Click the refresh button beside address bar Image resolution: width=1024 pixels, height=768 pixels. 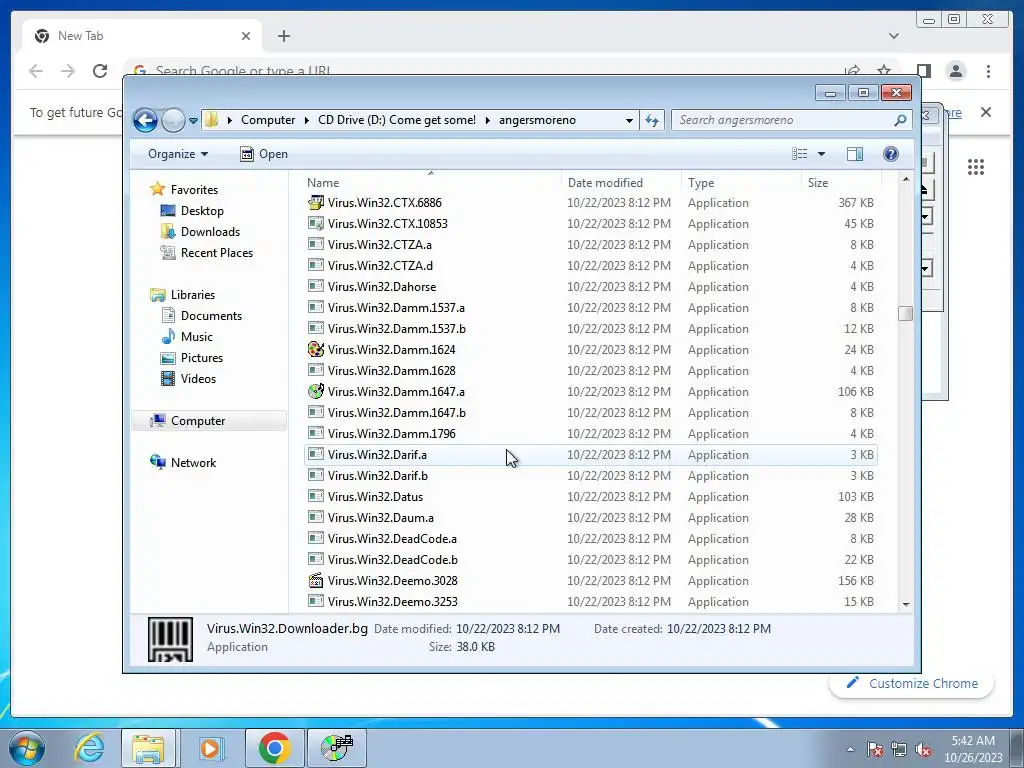coord(652,120)
